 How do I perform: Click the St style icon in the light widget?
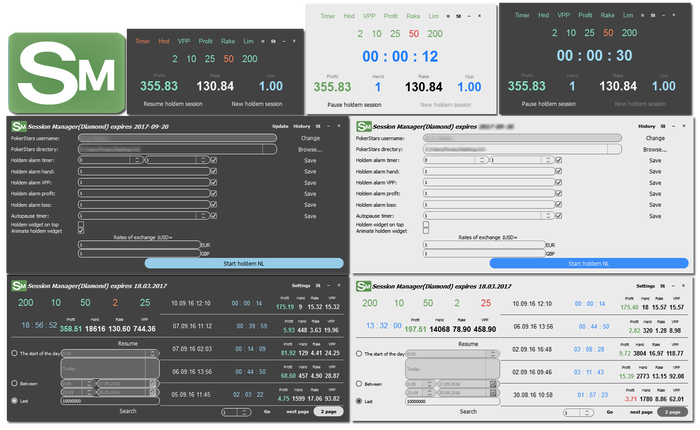(x=458, y=16)
